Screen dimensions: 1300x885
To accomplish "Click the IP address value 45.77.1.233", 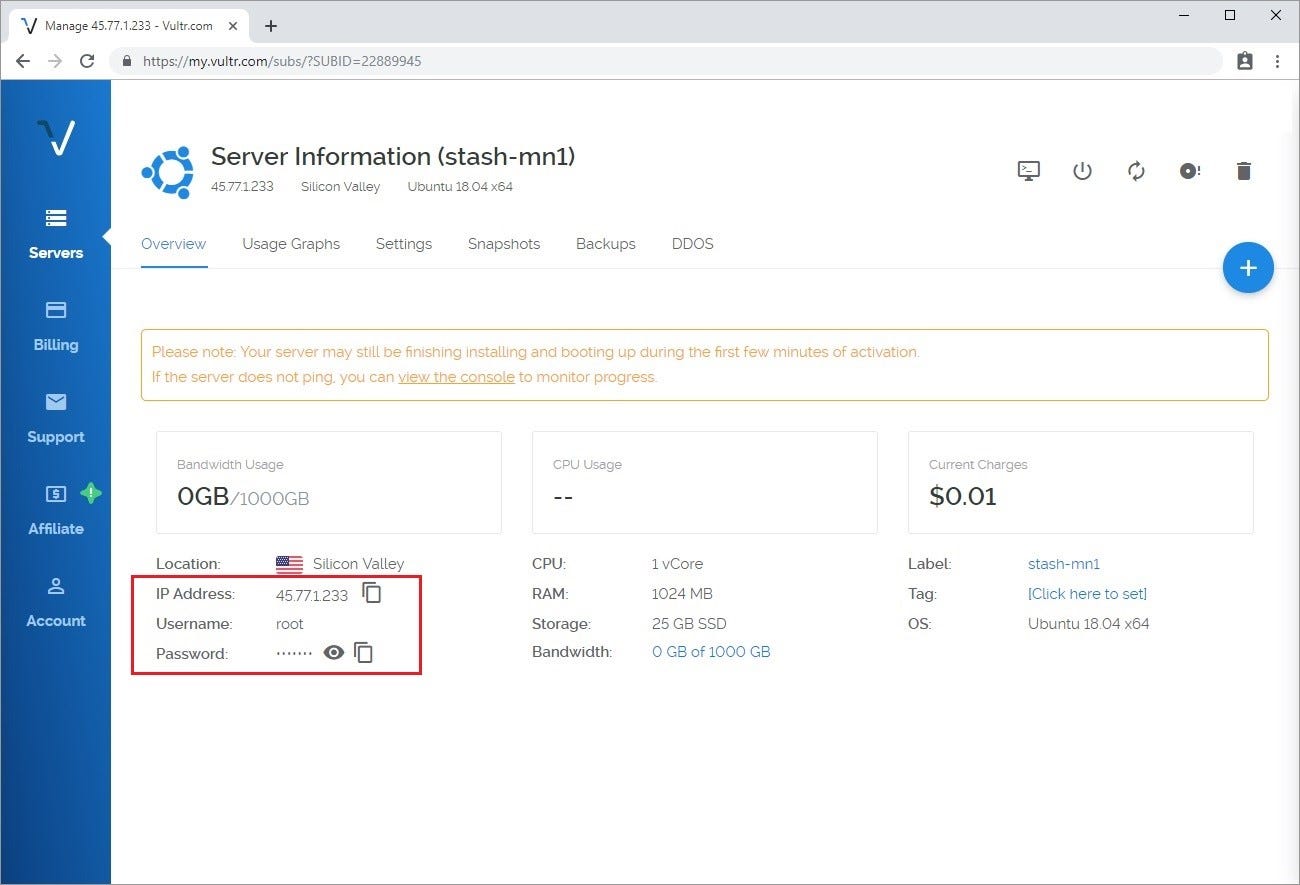I will pos(312,595).
